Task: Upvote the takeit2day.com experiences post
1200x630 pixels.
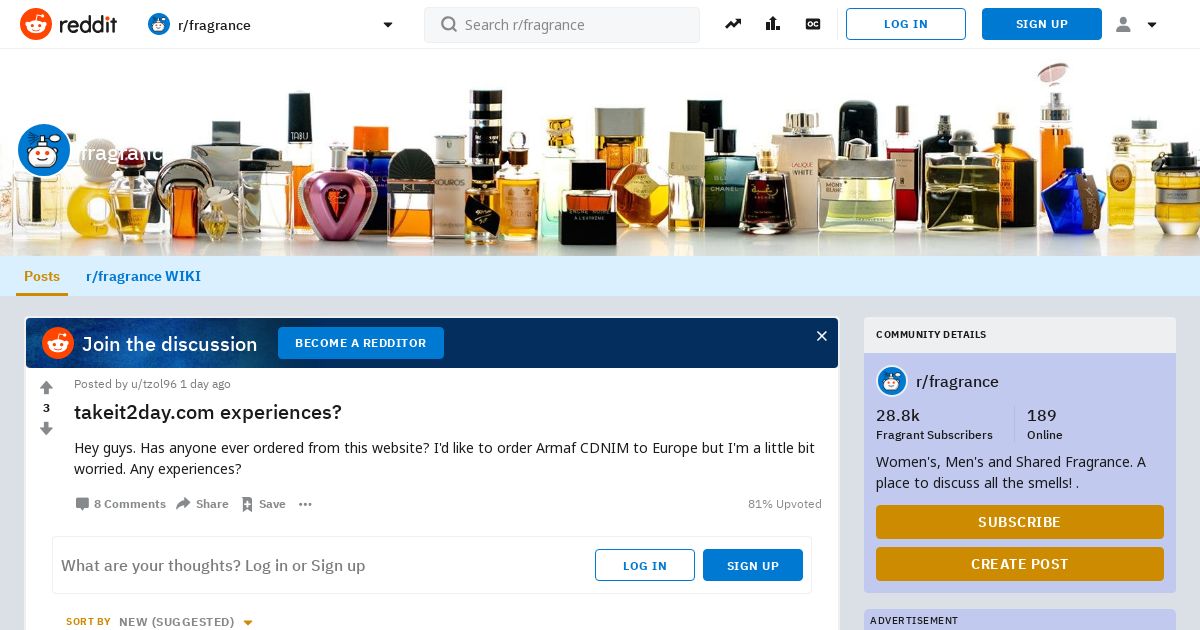Action: [x=46, y=388]
